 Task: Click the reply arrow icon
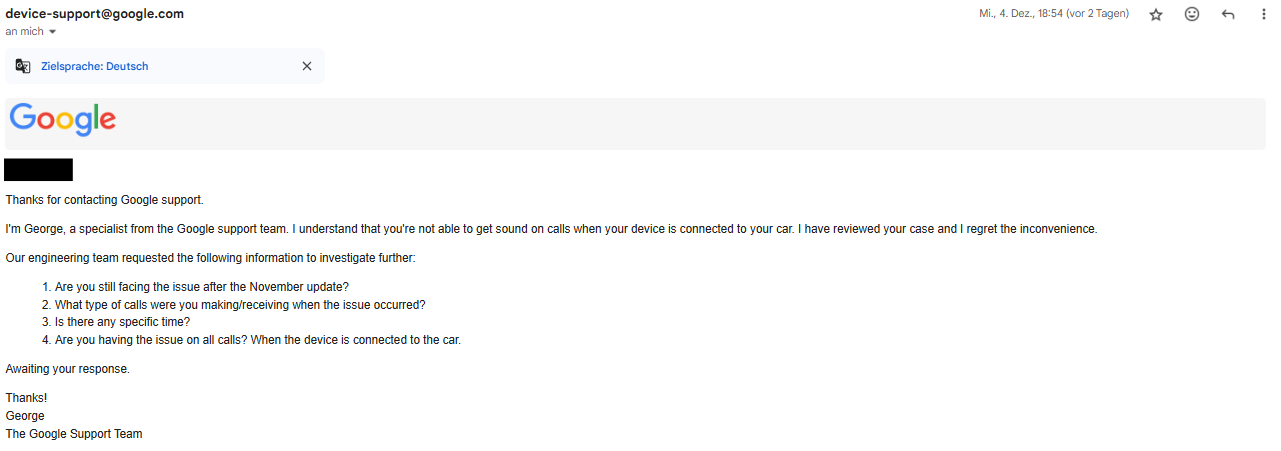(1228, 15)
